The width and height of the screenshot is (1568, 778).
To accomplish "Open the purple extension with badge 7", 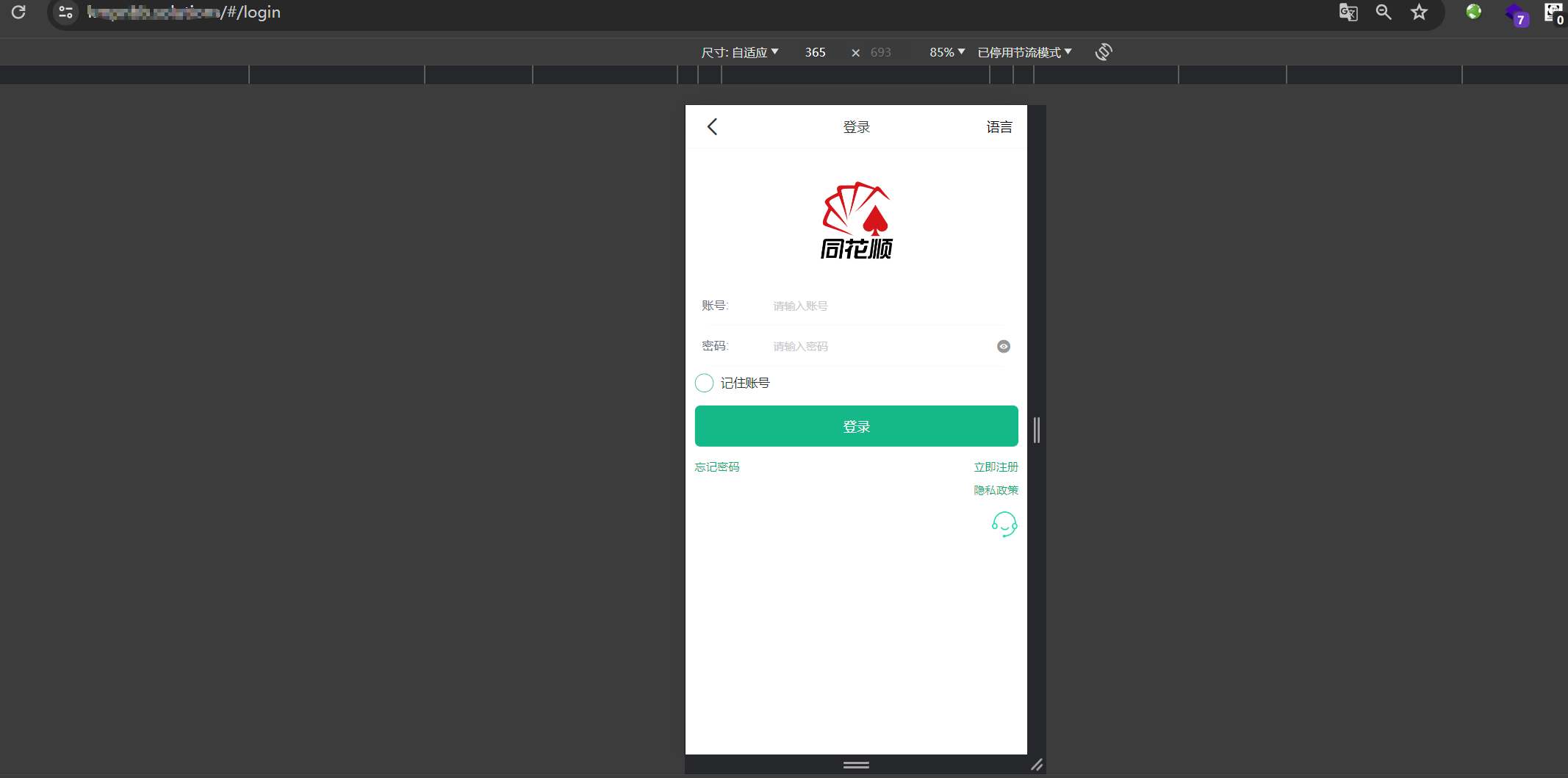I will click(x=1517, y=15).
